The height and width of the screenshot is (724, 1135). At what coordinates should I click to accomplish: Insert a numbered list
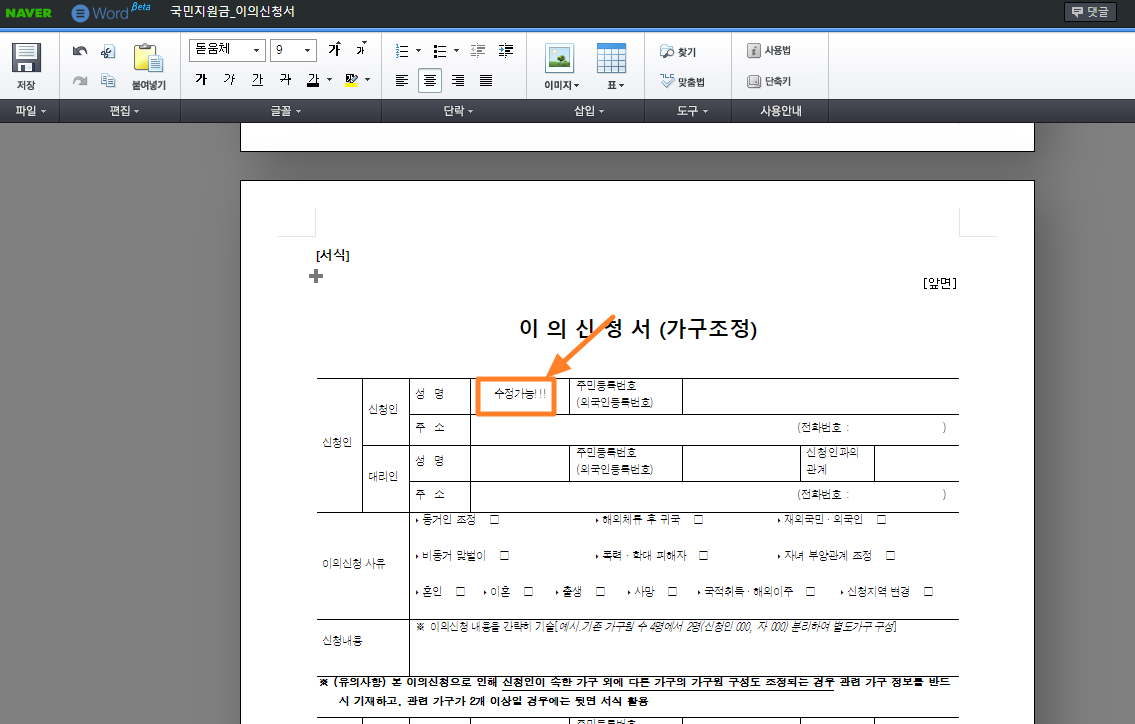coord(402,51)
